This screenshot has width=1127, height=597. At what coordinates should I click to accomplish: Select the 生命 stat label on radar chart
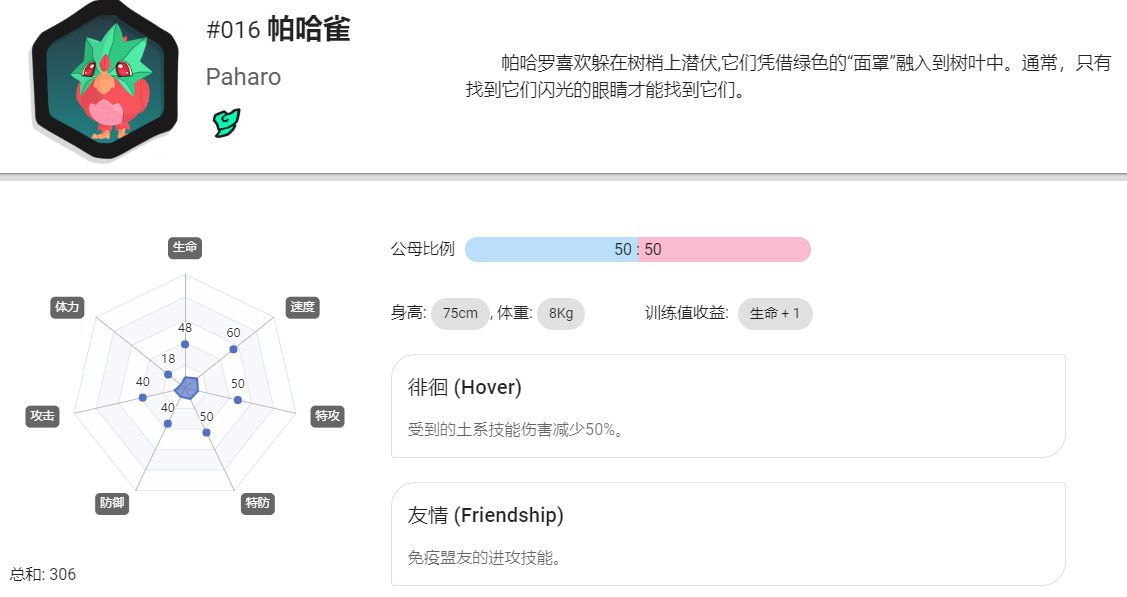185,248
